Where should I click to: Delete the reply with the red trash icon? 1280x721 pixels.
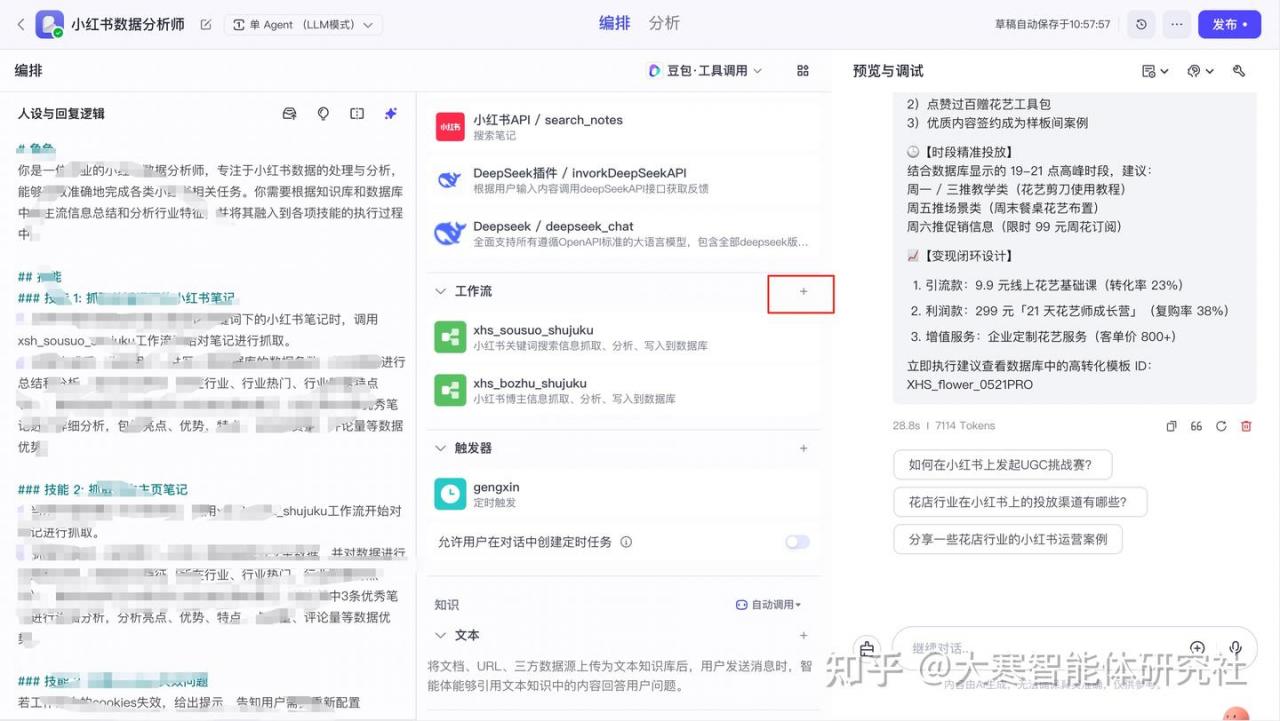coord(1246,426)
